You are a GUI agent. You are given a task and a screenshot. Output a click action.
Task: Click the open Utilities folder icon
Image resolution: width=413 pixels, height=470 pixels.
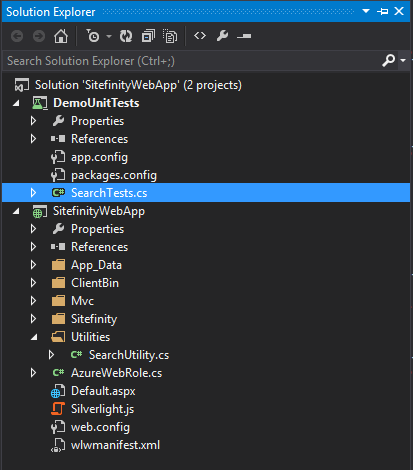pos(58,337)
